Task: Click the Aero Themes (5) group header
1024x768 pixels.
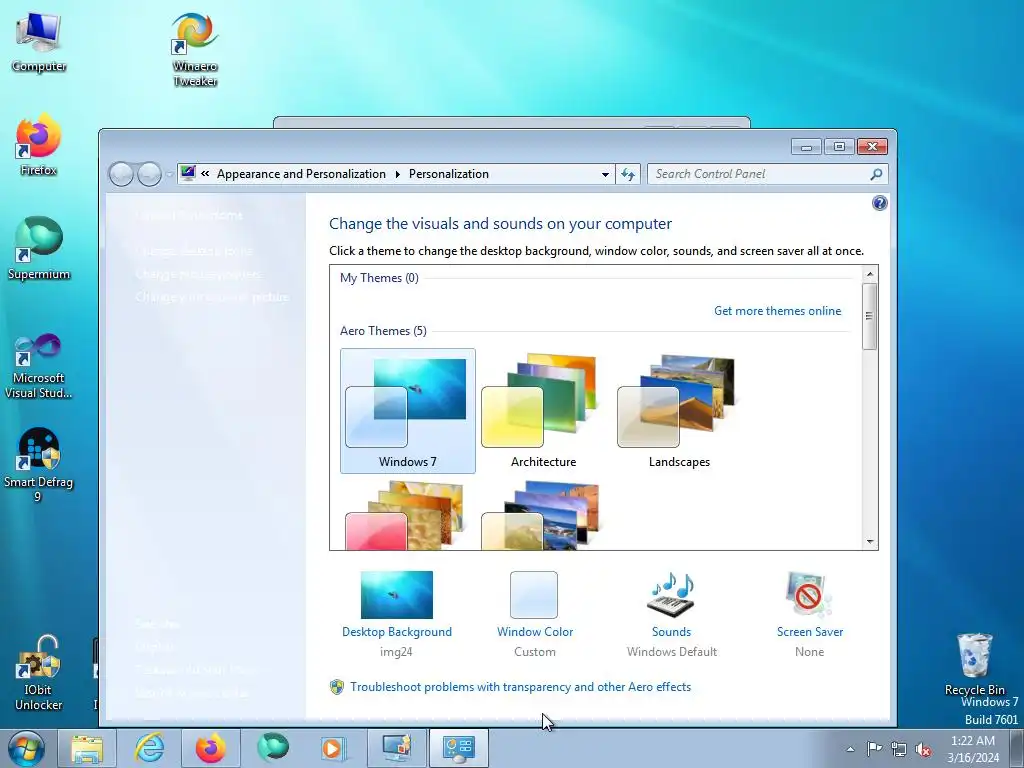Action: pyautogui.click(x=383, y=331)
